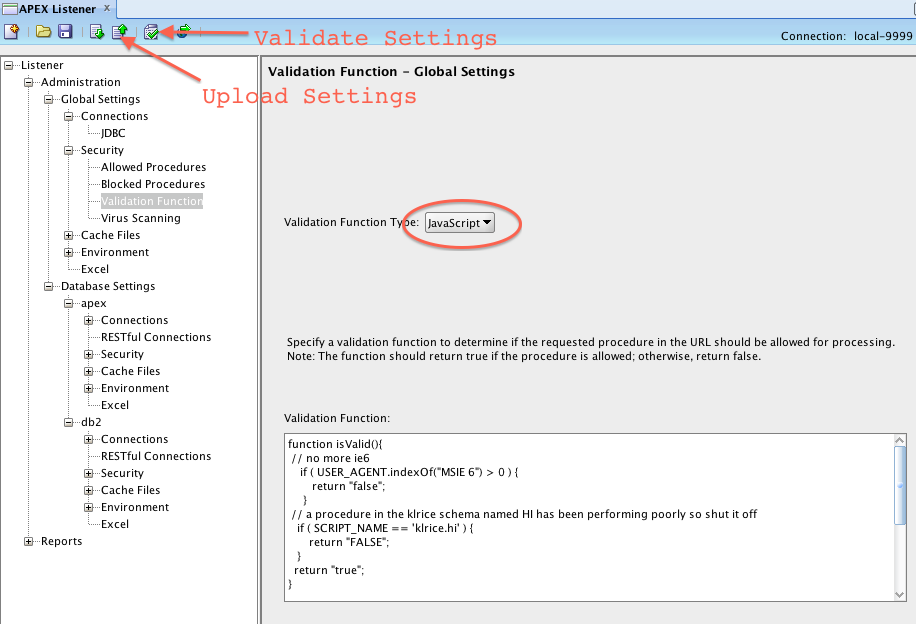Select RESTful Connections under apex
Viewport: 916px width, 624px height.
pos(155,337)
